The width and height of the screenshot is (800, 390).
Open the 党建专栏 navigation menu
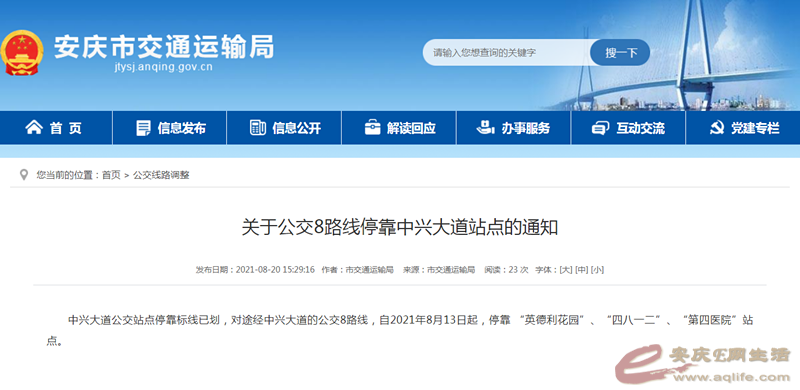(743, 128)
